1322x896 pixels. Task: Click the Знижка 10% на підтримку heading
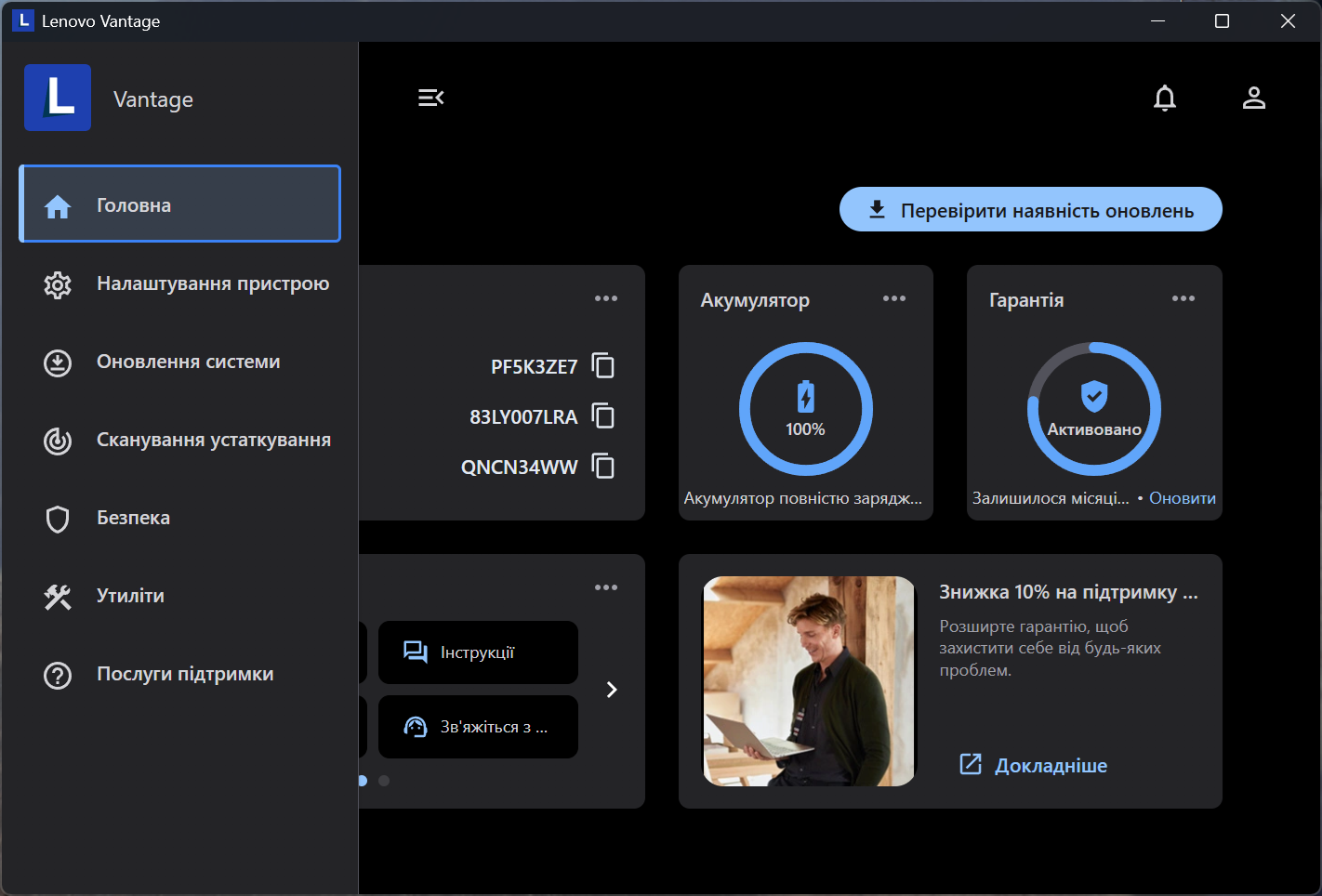(1069, 592)
